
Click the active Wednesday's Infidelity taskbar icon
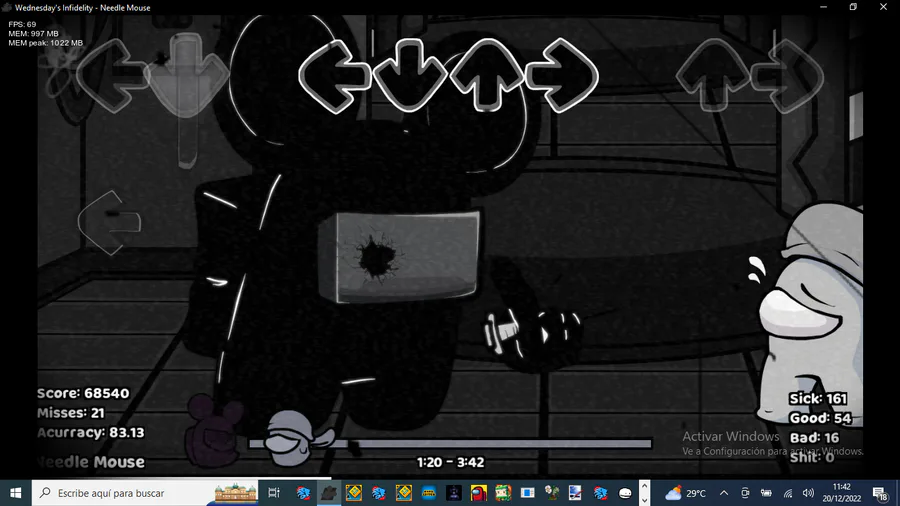pos(329,493)
